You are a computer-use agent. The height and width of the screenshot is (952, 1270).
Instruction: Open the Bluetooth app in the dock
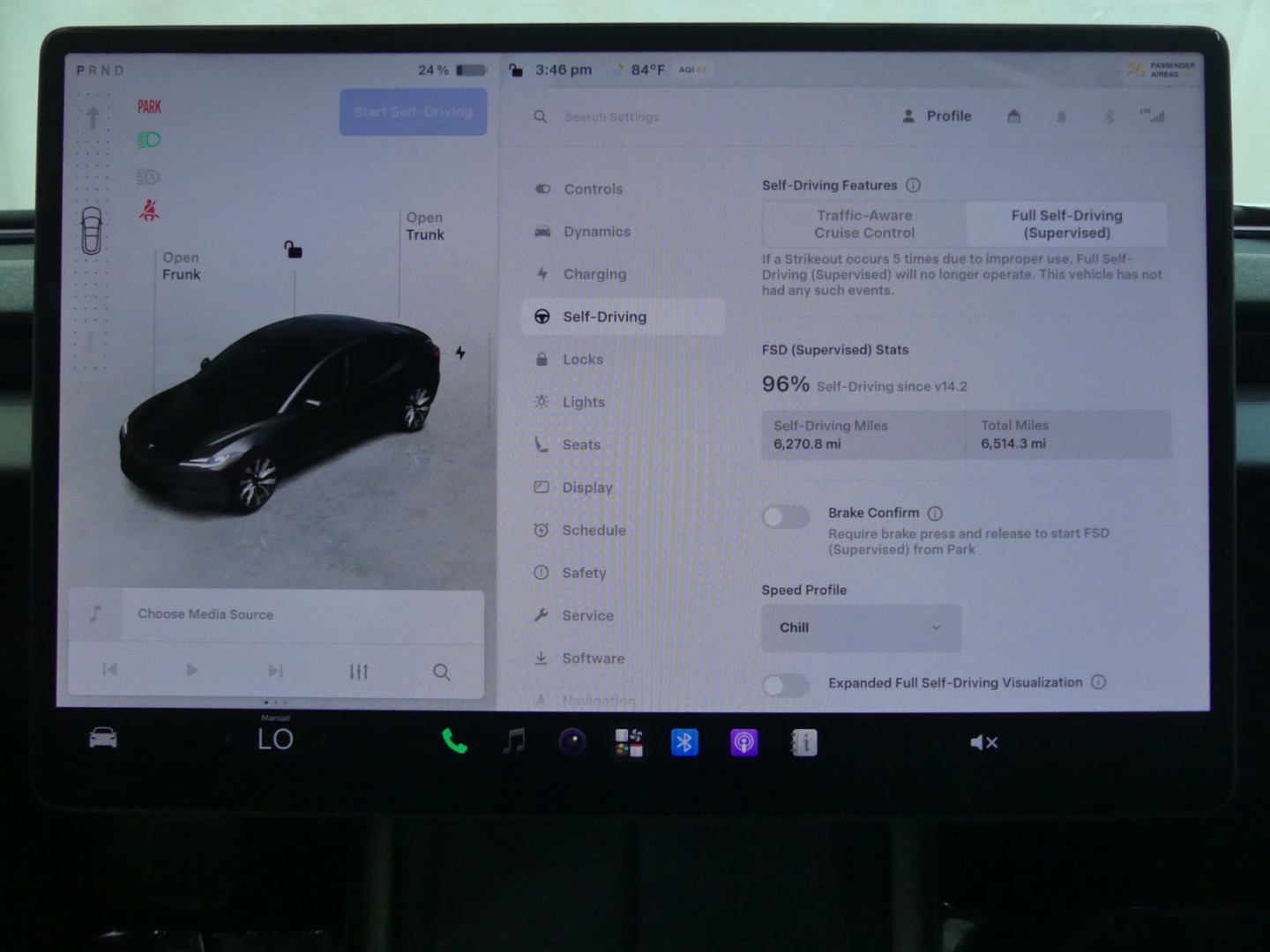pos(684,742)
